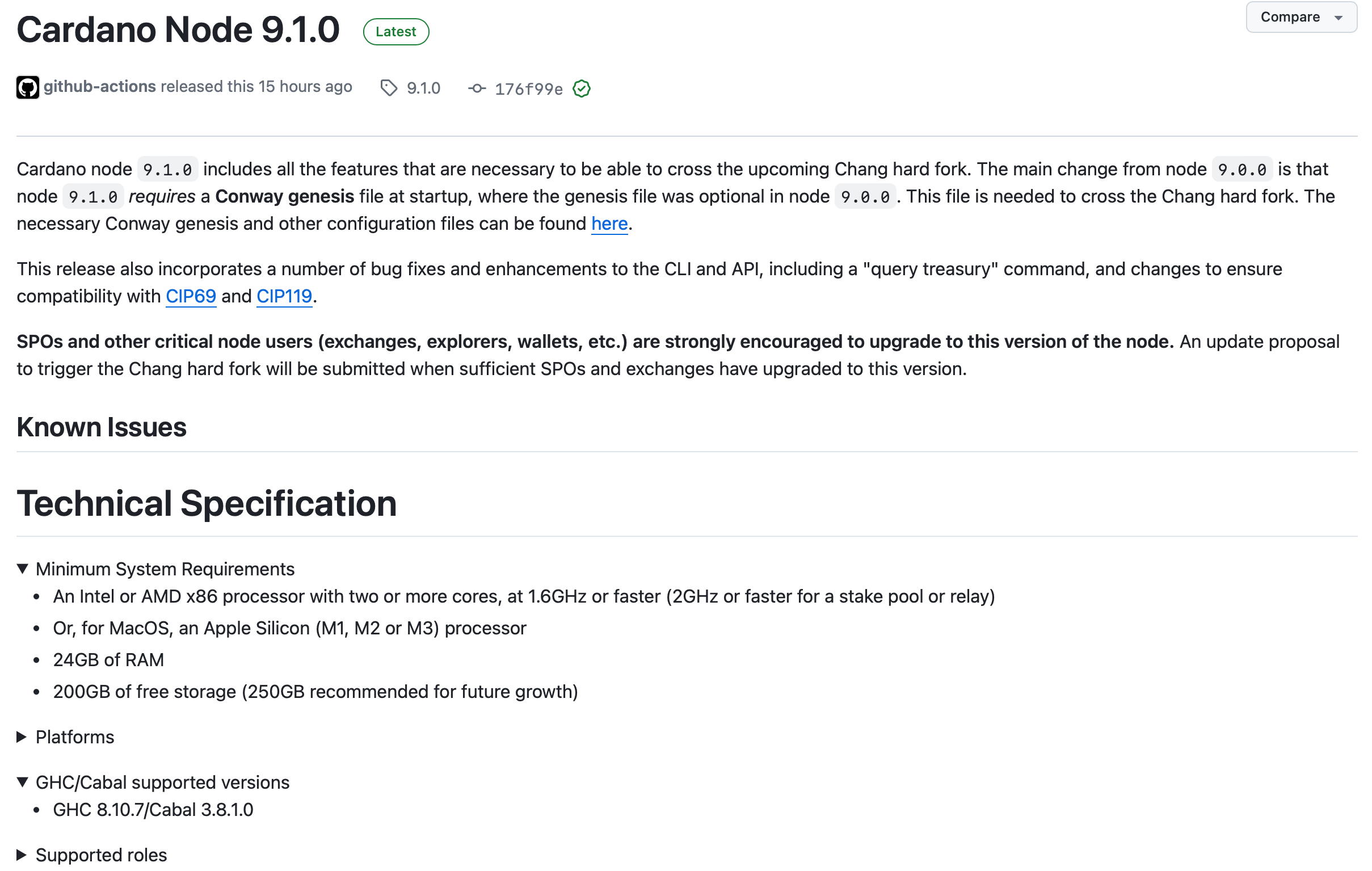The image size is (1372, 871).
Task: Open the CIP119 link
Action: click(284, 296)
